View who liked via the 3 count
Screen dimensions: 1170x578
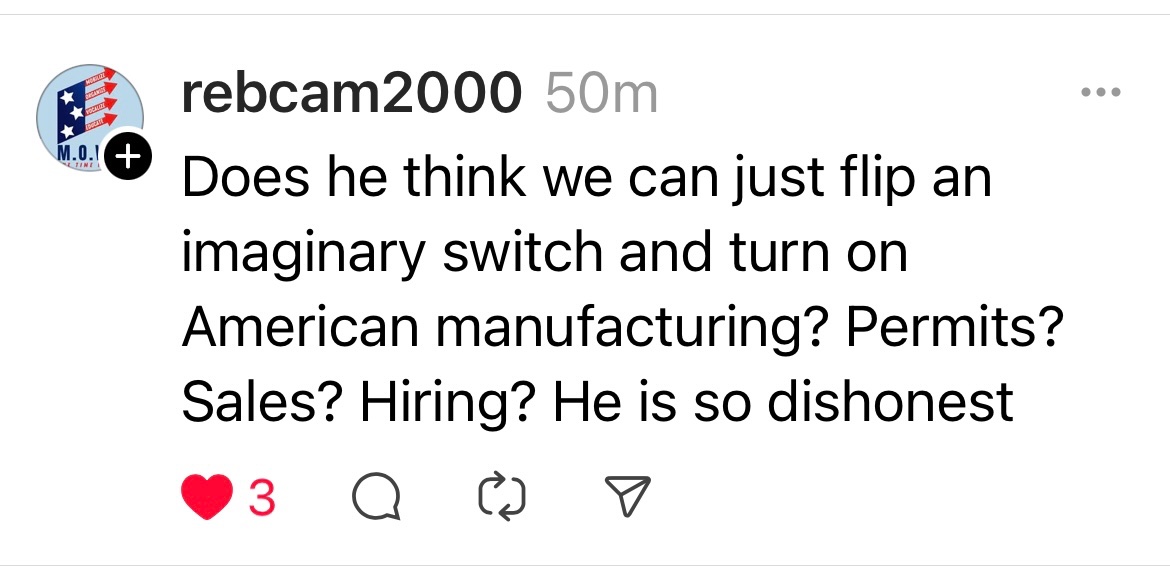[x=261, y=497]
